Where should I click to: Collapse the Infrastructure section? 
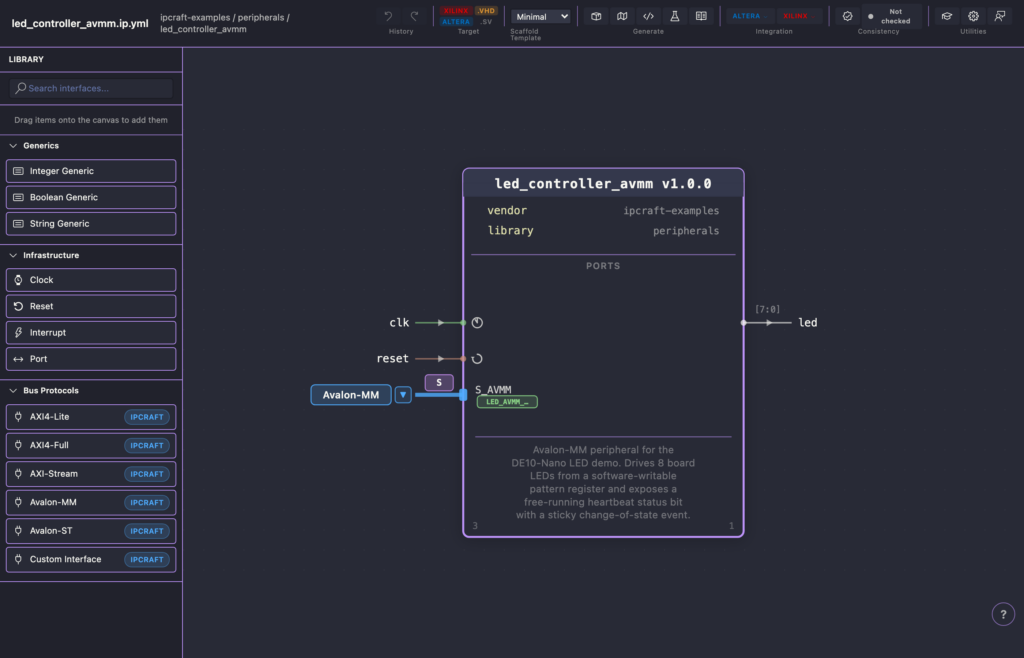[13, 255]
